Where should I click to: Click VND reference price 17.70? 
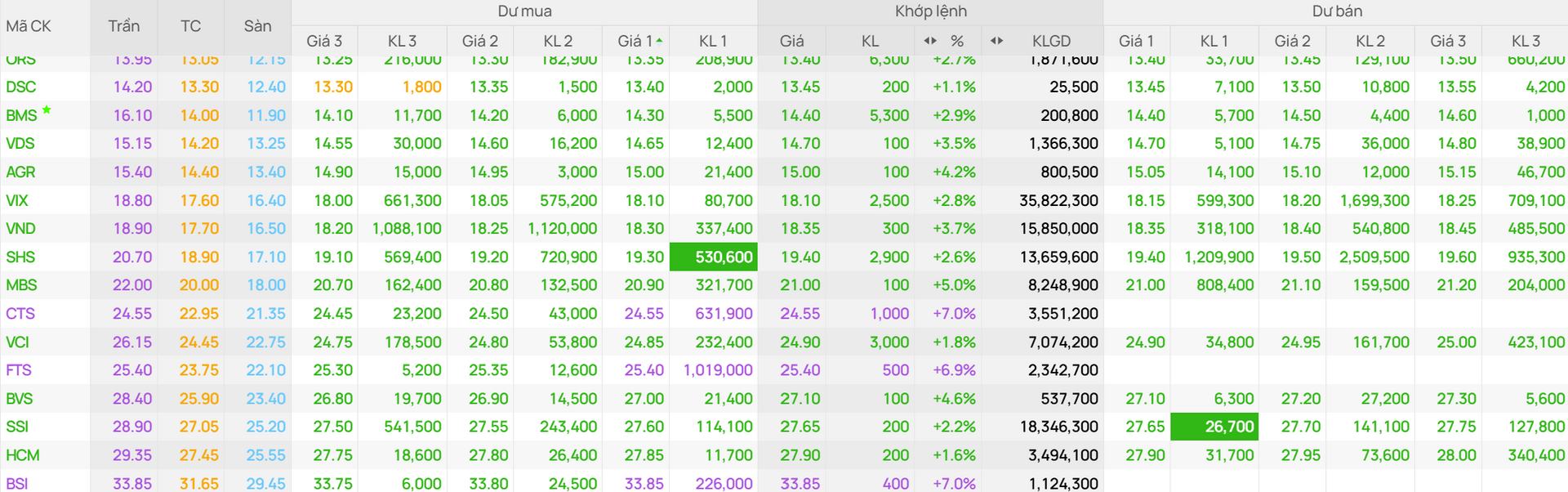pyautogui.click(x=199, y=229)
